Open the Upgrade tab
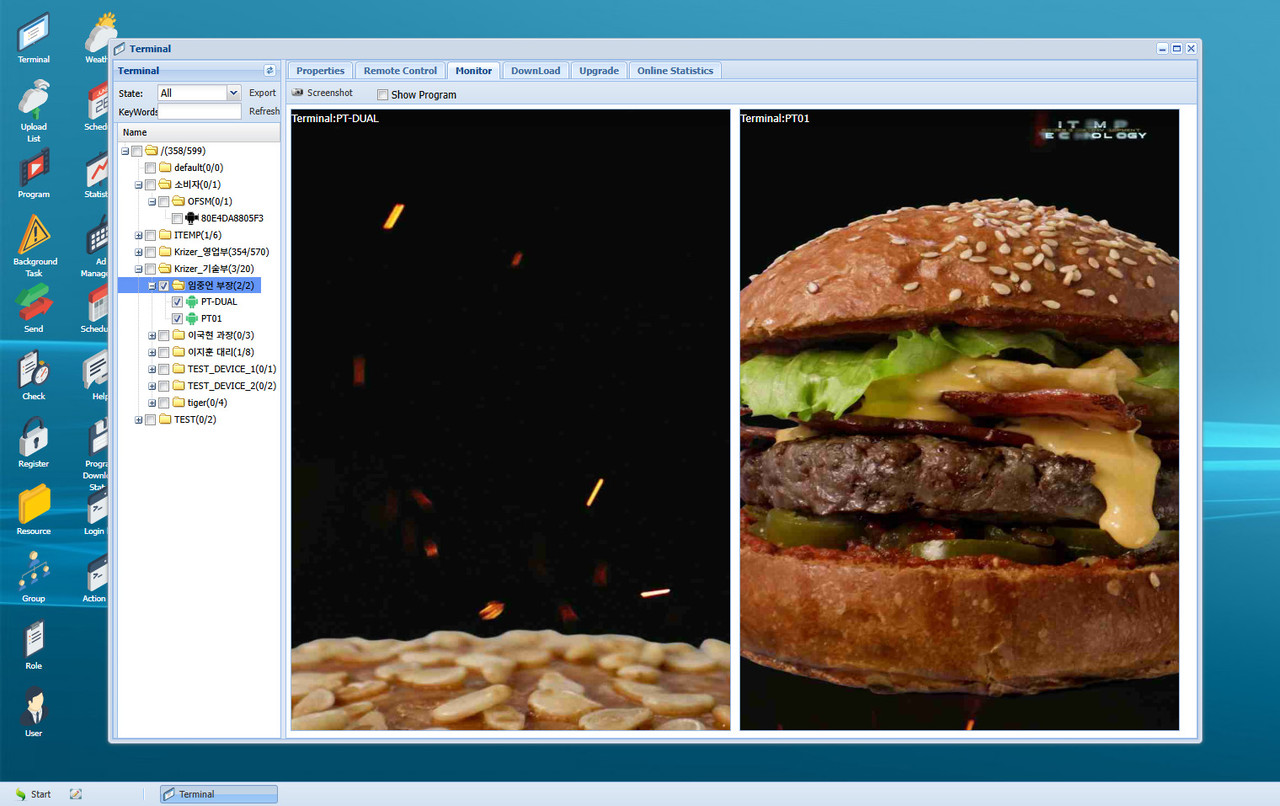 click(x=599, y=71)
